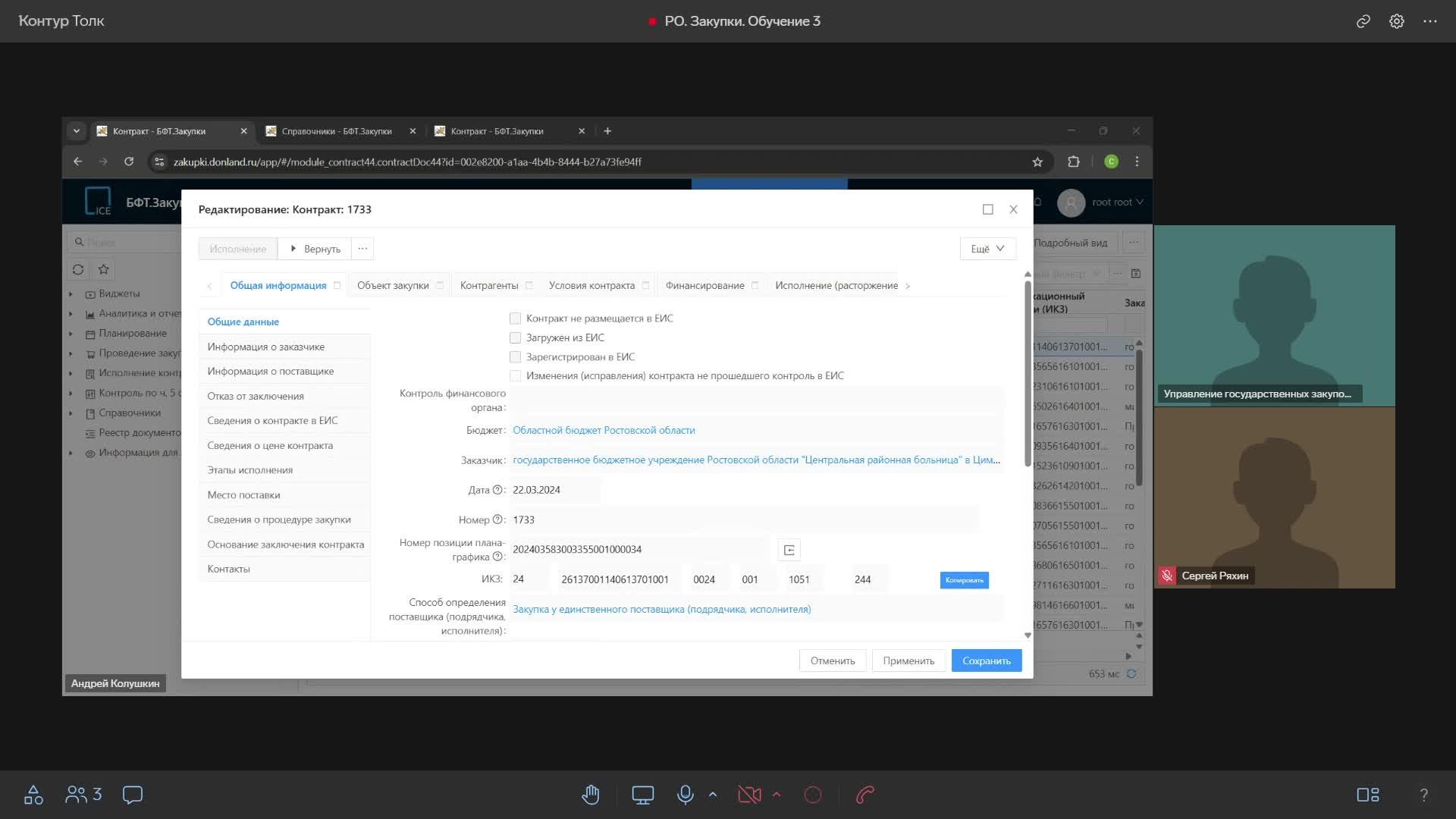
Task: Switch to 'Объект закупки' tab
Action: (393, 285)
